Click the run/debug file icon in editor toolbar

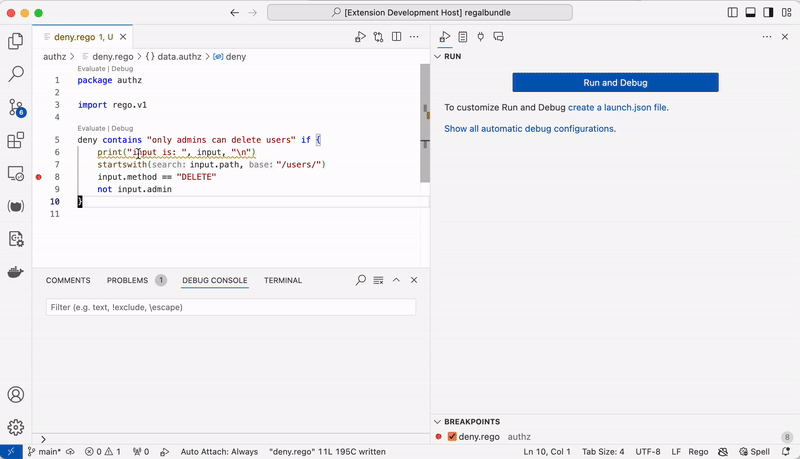point(360,37)
